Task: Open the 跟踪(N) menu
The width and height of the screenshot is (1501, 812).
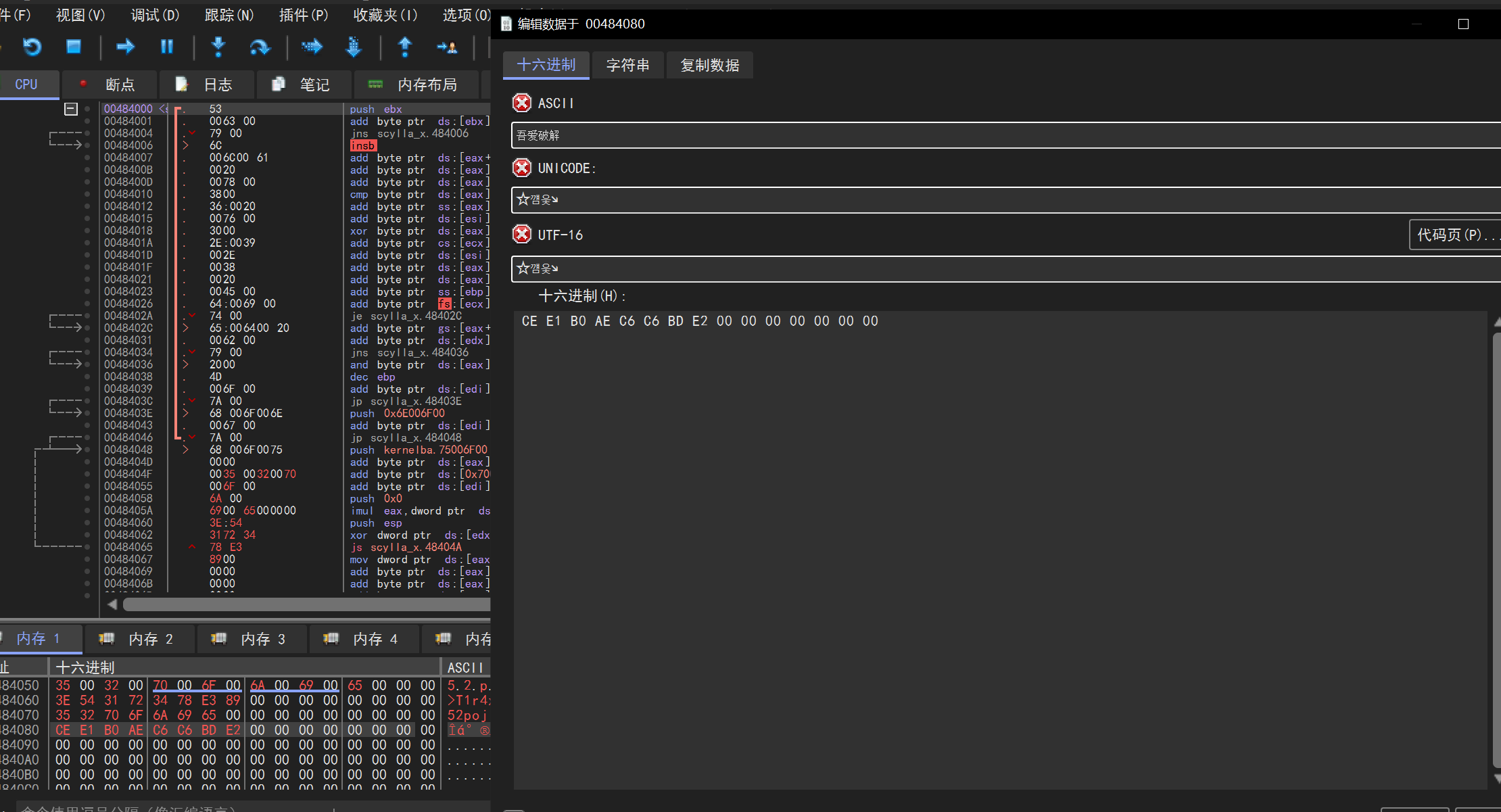Action: tap(229, 15)
